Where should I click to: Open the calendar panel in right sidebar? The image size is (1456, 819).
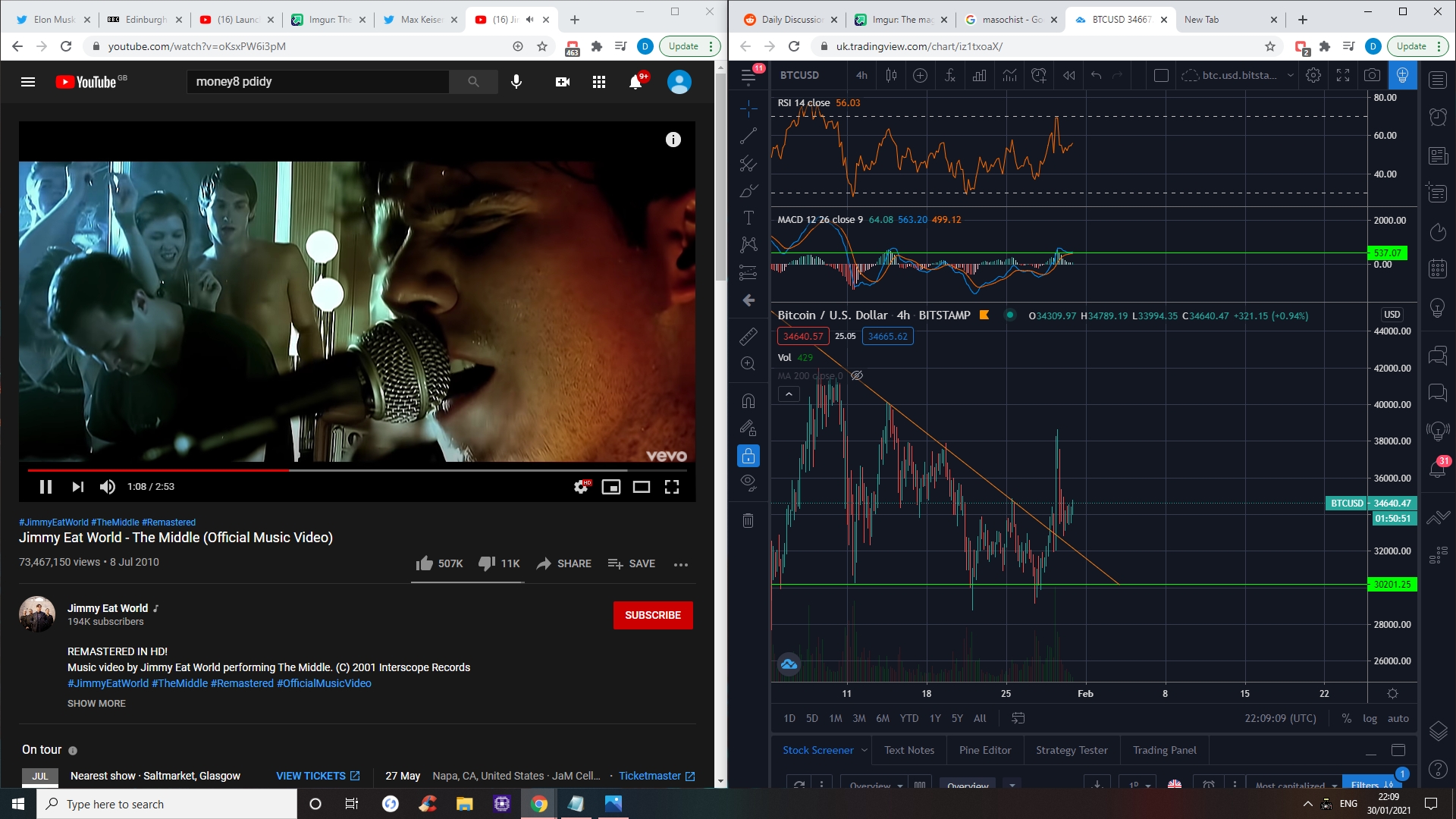[x=1438, y=268]
